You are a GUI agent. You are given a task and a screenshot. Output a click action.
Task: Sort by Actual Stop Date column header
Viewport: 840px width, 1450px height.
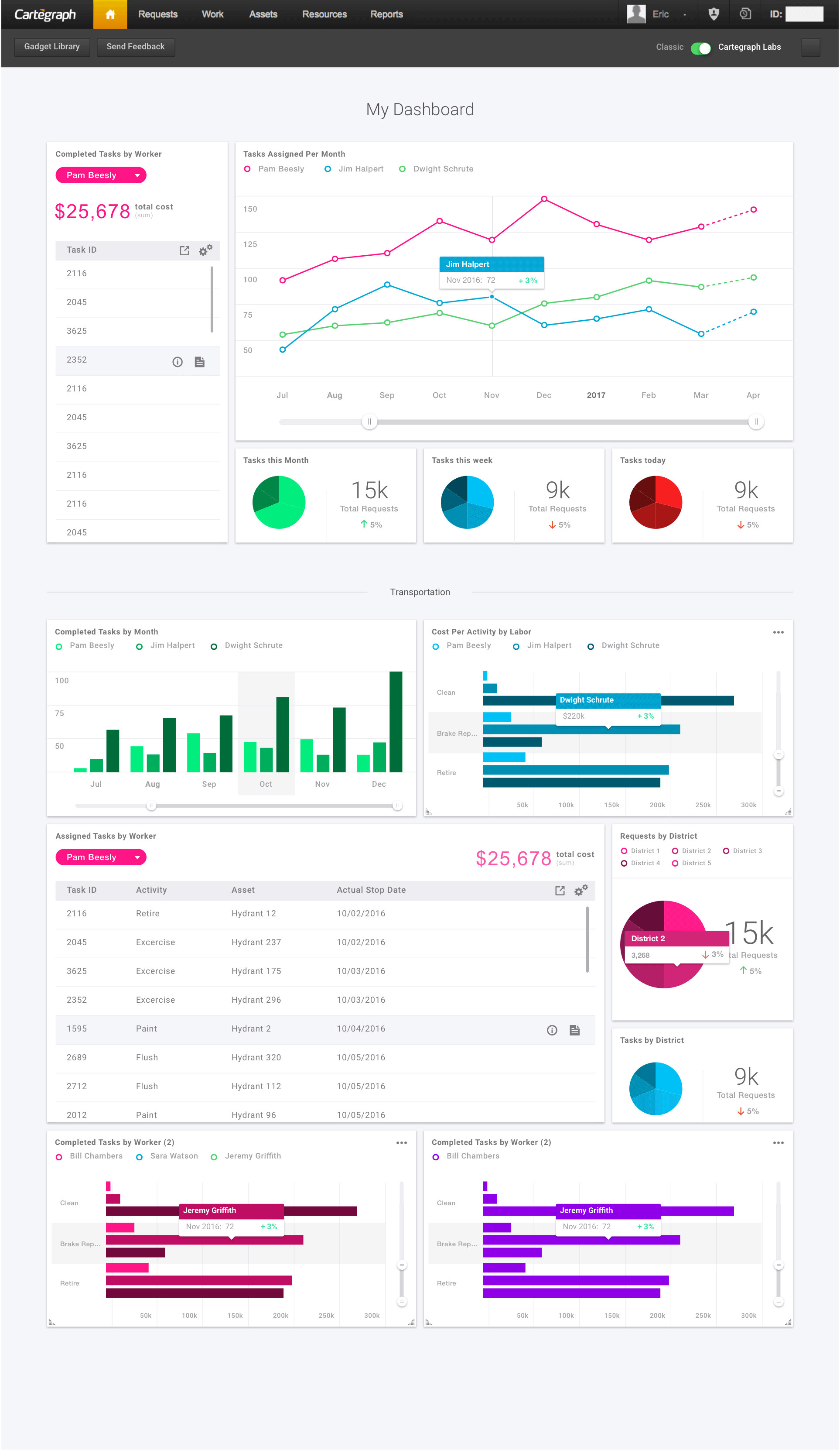pyautogui.click(x=371, y=890)
